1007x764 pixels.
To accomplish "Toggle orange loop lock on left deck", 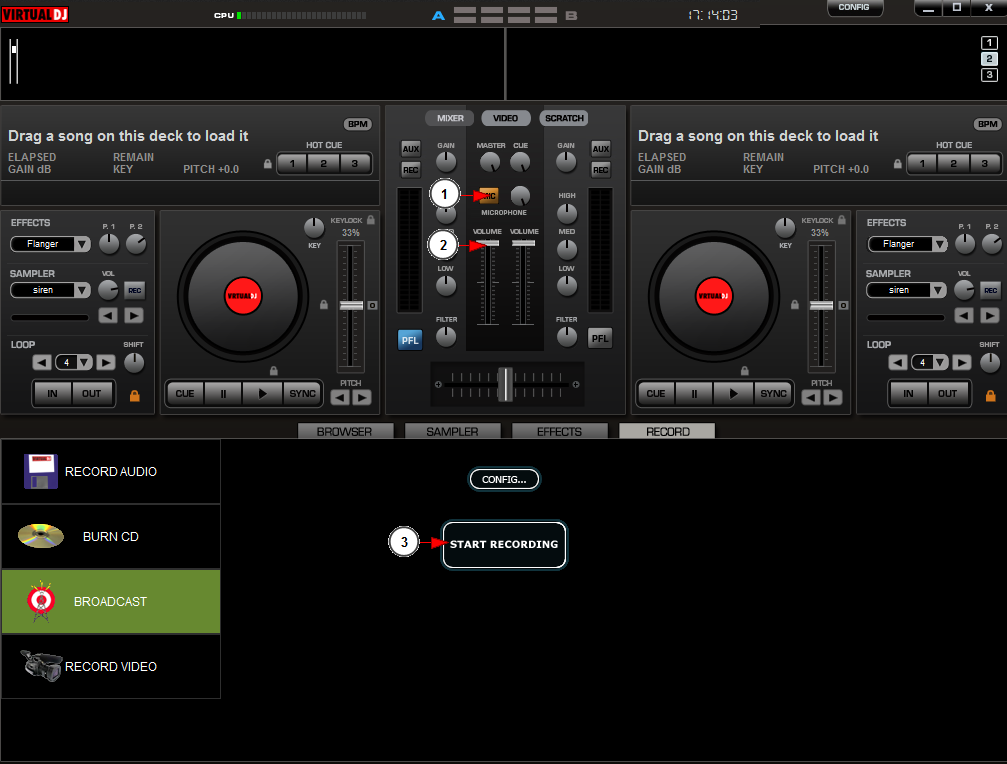I will (135, 395).
